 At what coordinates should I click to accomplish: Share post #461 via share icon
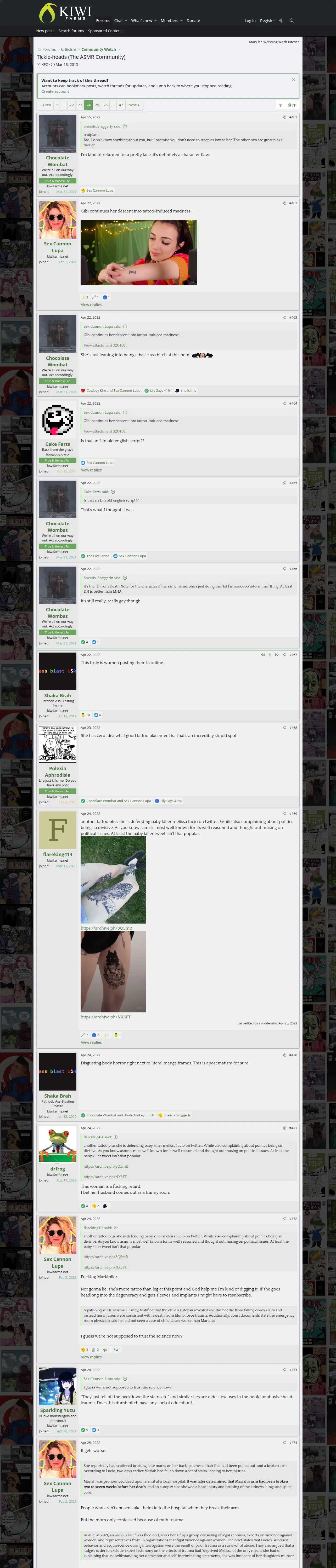[x=284, y=118]
